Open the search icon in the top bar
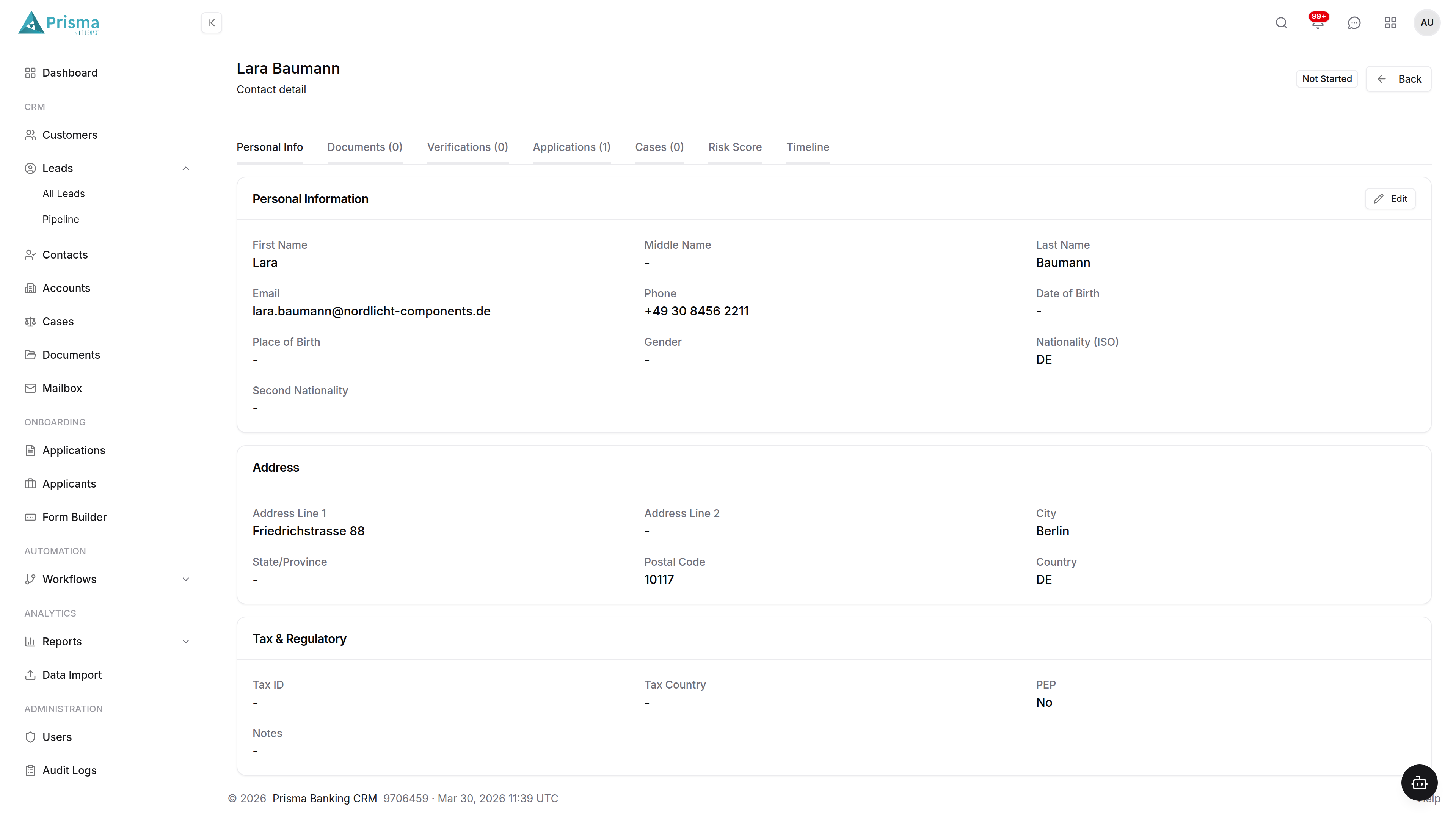Screen dimensions: 1456x819 click(1281, 23)
